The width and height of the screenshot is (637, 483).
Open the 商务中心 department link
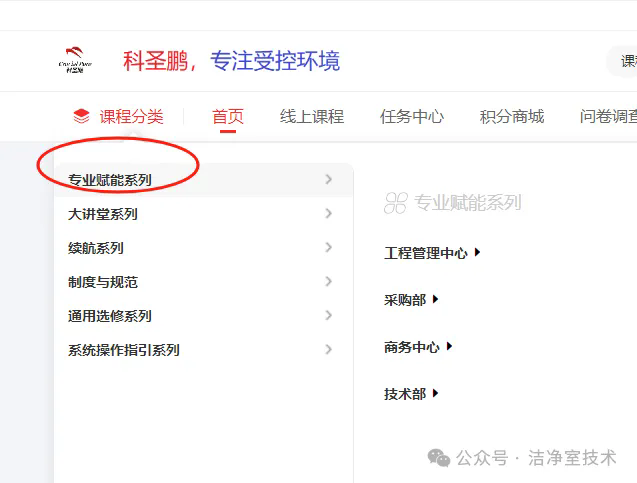(412, 347)
